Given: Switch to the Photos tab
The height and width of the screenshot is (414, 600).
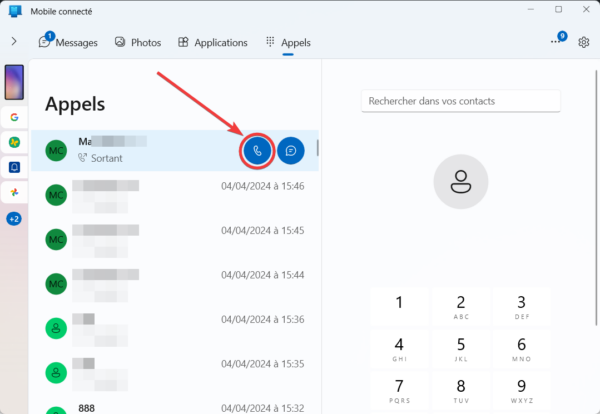Looking at the screenshot, I should pyautogui.click(x=138, y=42).
